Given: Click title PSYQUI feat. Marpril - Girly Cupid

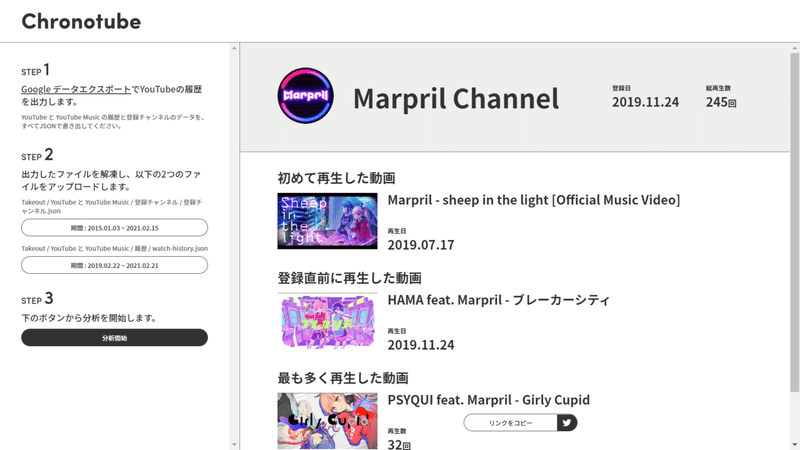Looking at the screenshot, I should (489, 400).
